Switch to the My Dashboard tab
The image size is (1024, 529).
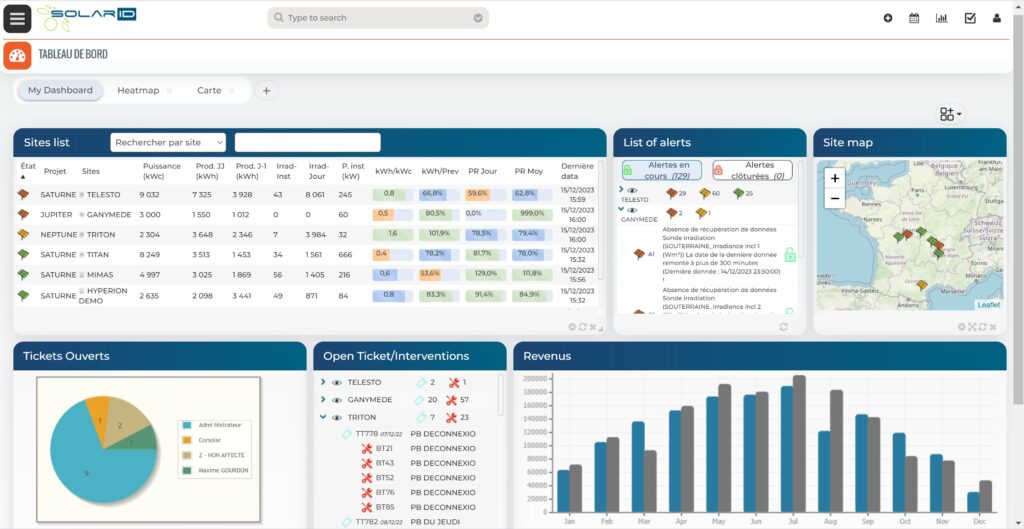[x=60, y=90]
